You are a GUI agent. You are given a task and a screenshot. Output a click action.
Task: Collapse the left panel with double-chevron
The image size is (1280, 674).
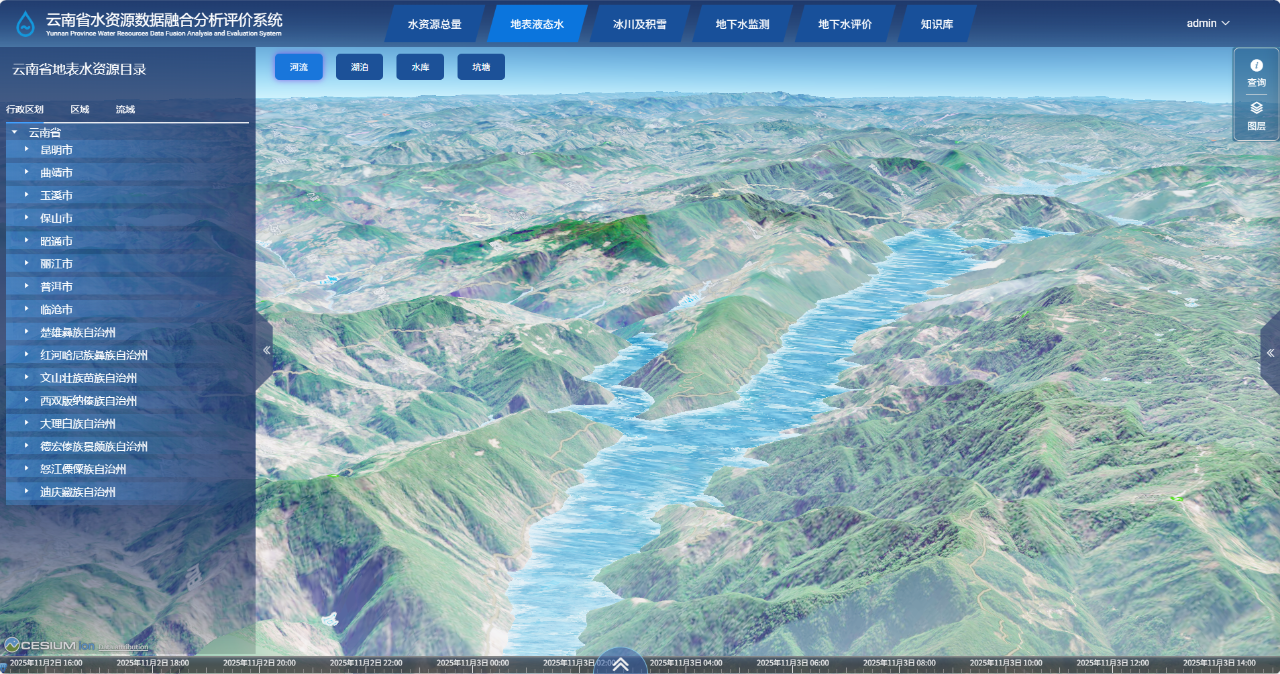pyautogui.click(x=266, y=350)
